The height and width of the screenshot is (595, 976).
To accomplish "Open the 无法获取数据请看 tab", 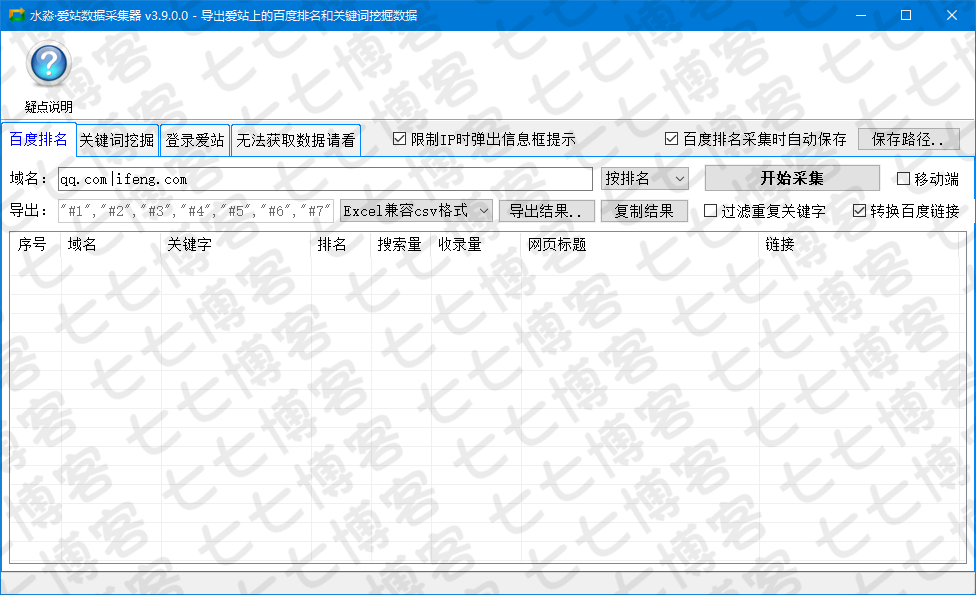I will pos(296,140).
